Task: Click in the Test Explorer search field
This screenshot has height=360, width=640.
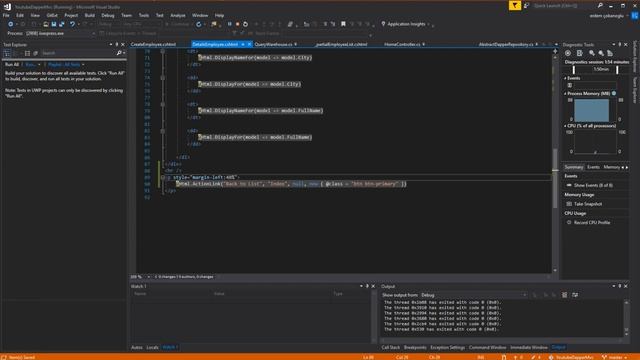Action: pyautogui.click(x=78, y=53)
